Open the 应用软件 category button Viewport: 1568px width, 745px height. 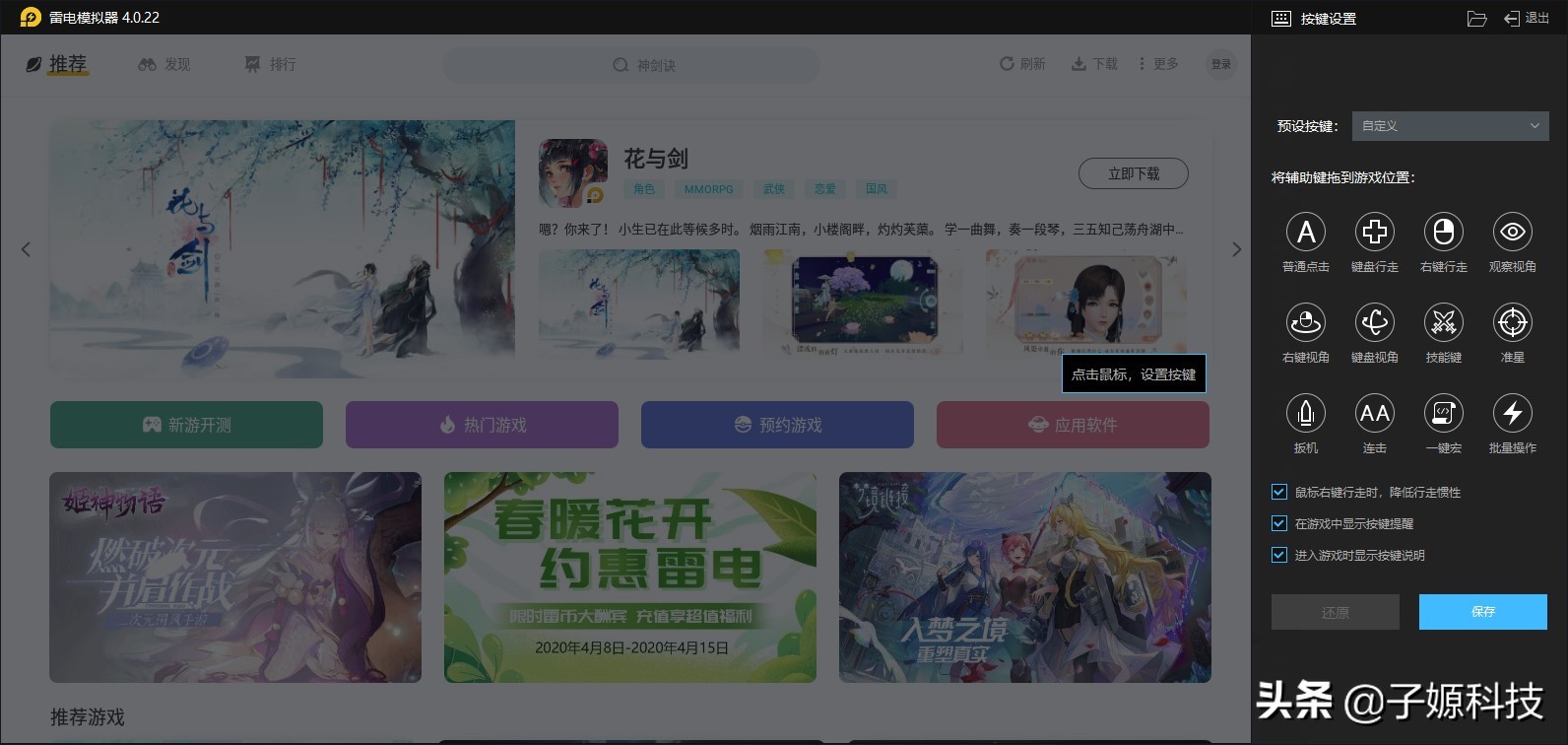(x=1073, y=425)
